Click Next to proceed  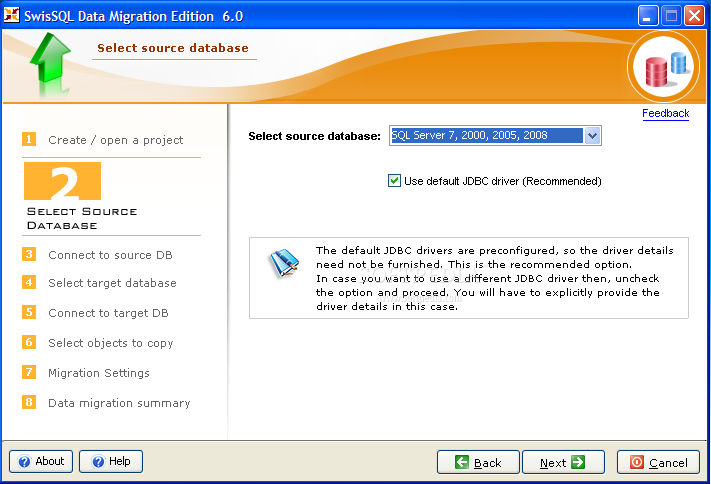pyautogui.click(x=564, y=462)
